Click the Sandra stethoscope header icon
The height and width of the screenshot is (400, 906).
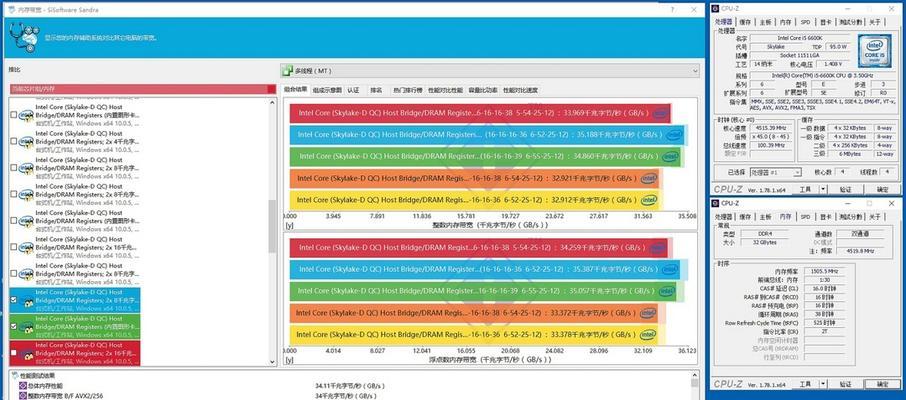pyautogui.click(x=24, y=38)
